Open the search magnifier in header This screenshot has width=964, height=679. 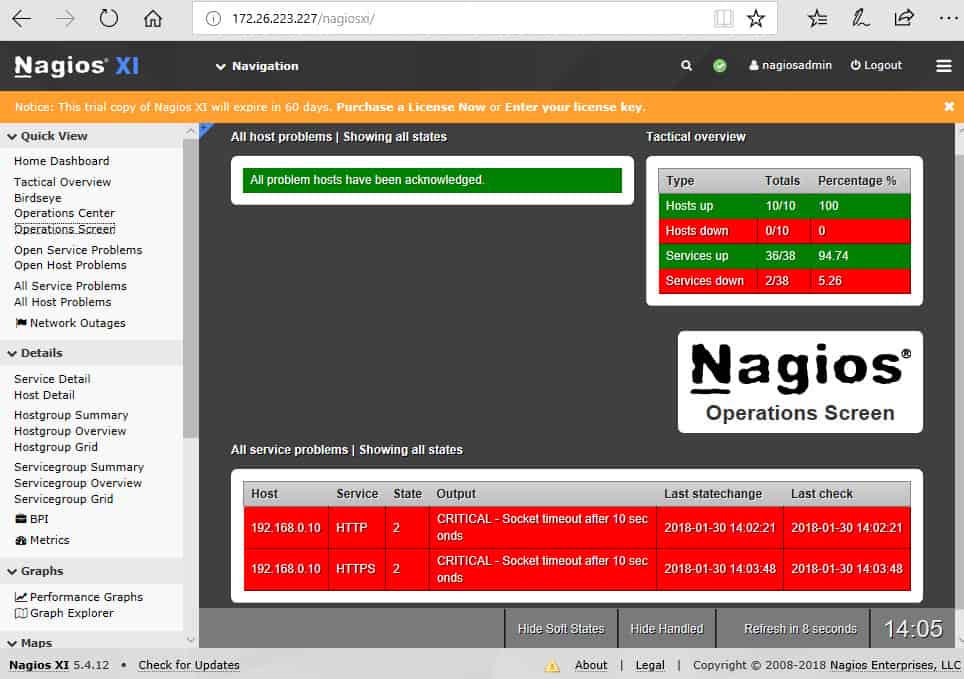(686, 65)
